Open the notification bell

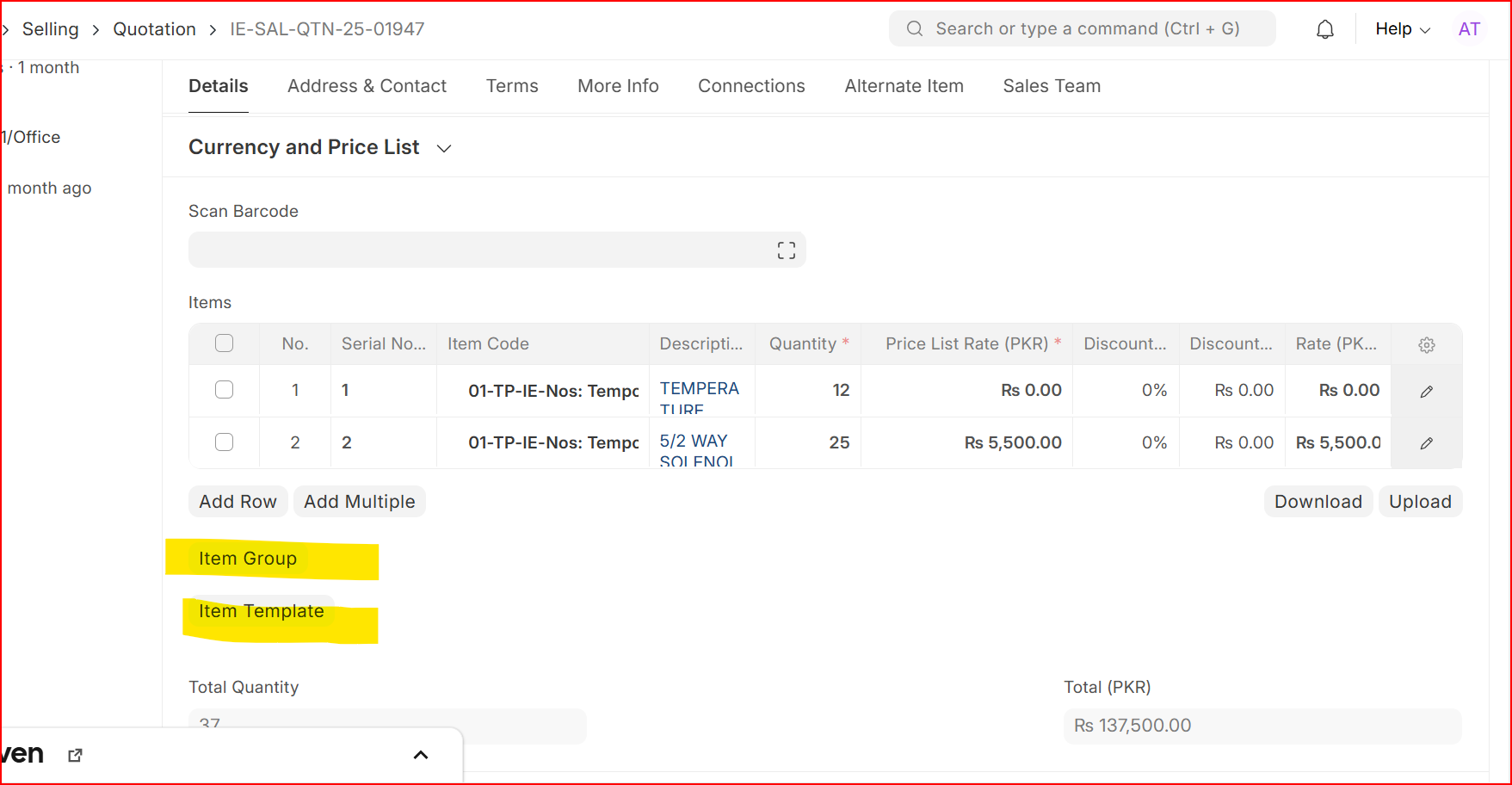1325,28
